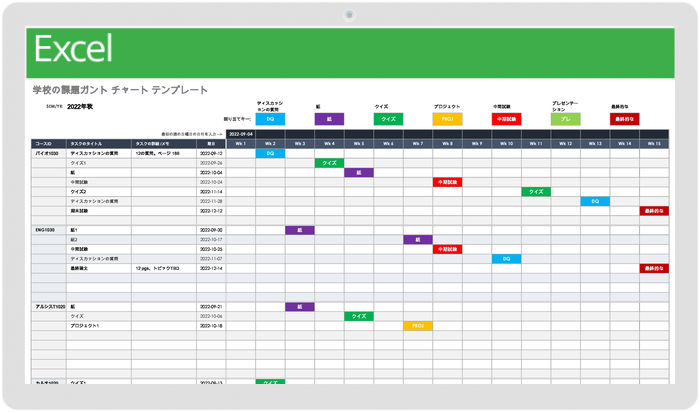The width and height of the screenshot is (700, 412).
Task: Select the 2022-10-17 due date cell
Action: point(211,240)
